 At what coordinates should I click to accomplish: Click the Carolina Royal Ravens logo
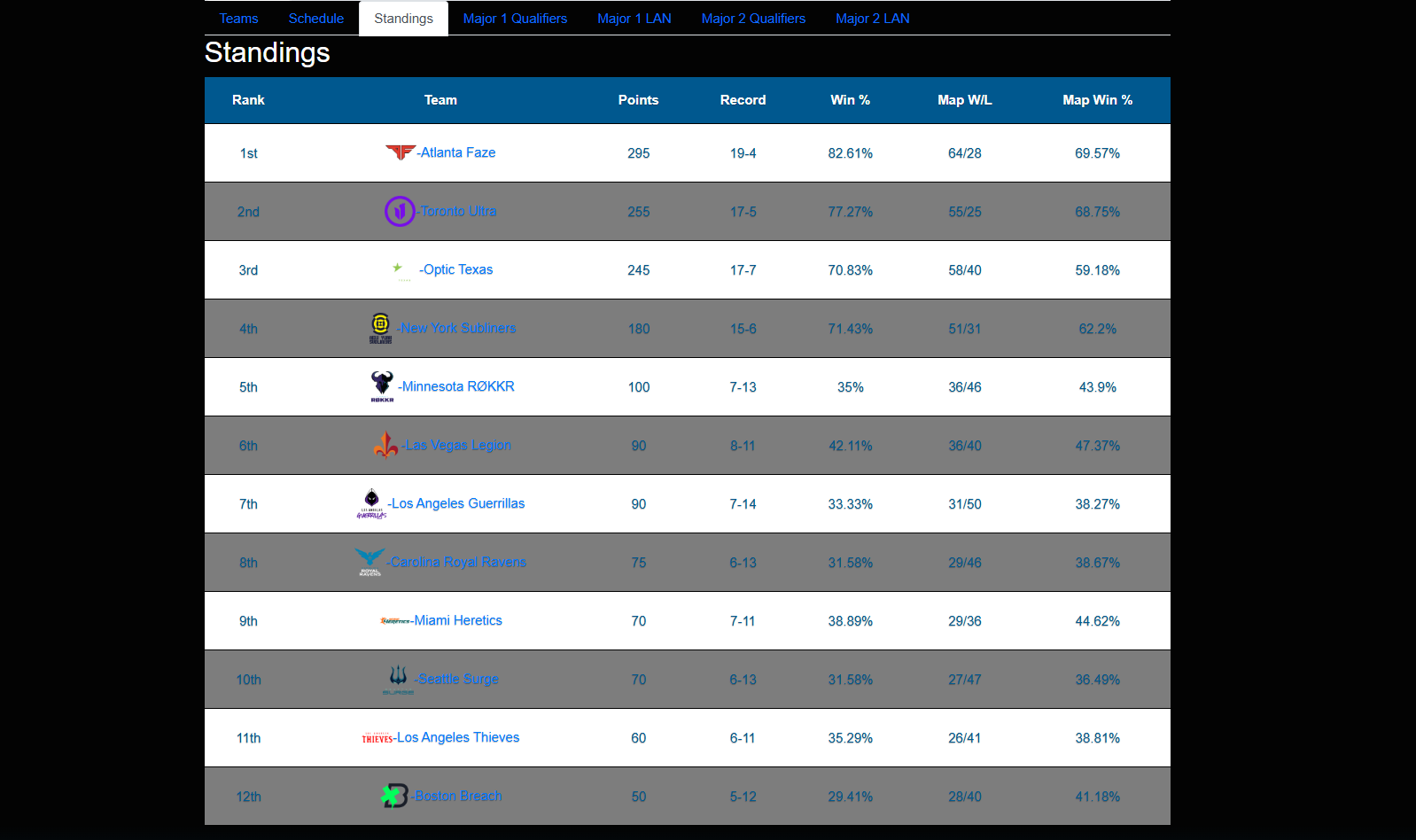370,562
